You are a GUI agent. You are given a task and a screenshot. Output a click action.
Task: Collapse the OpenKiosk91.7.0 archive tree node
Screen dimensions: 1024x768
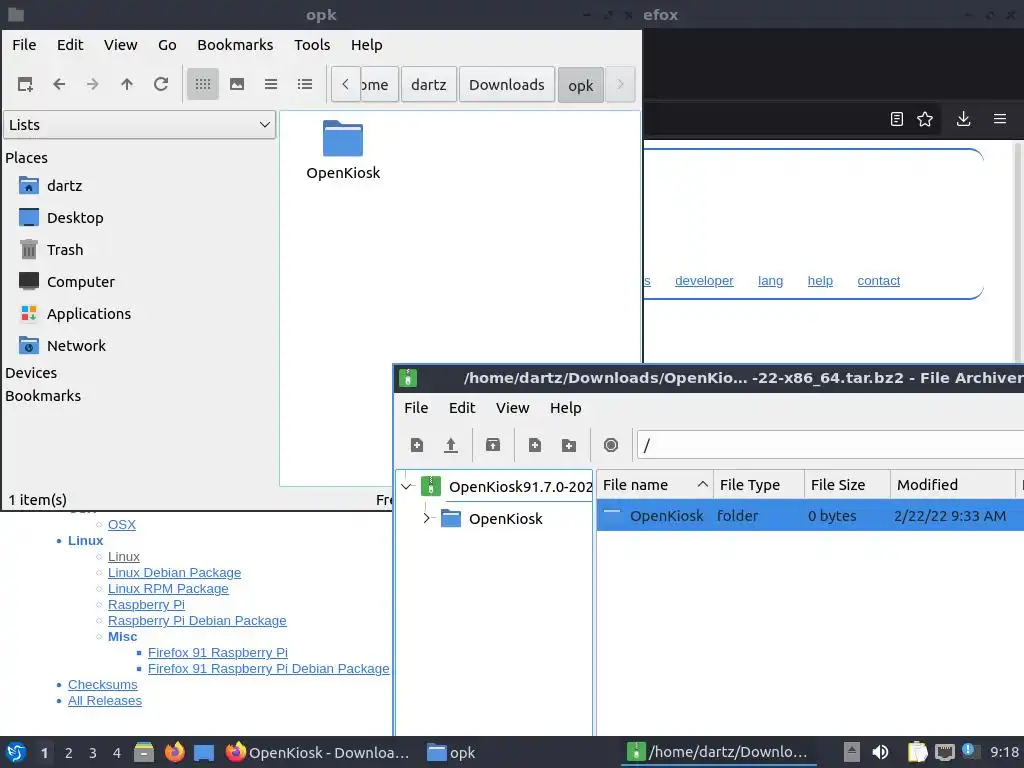click(406, 487)
